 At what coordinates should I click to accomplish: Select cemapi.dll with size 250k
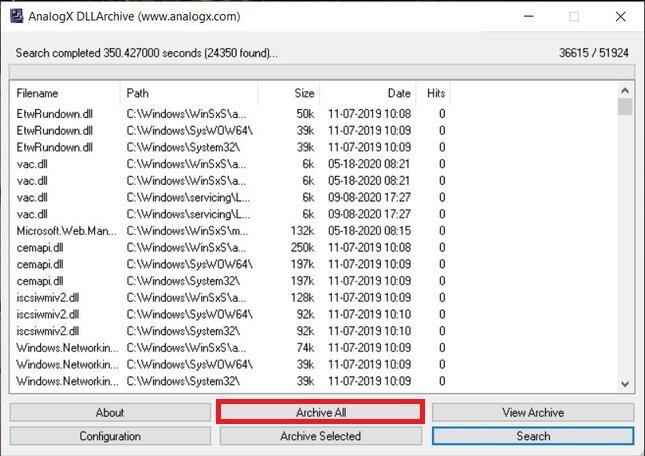click(x=231, y=248)
